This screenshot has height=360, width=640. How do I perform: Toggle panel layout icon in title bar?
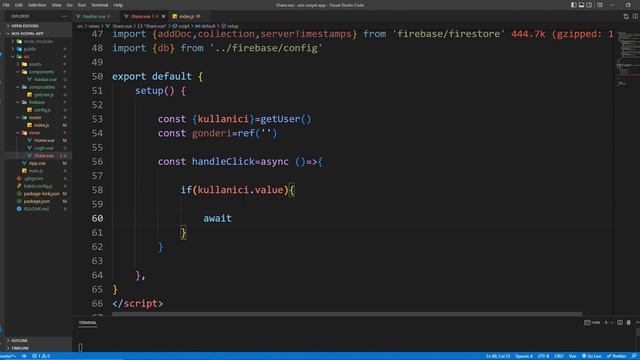pyautogui.click(x=581, y=5)
